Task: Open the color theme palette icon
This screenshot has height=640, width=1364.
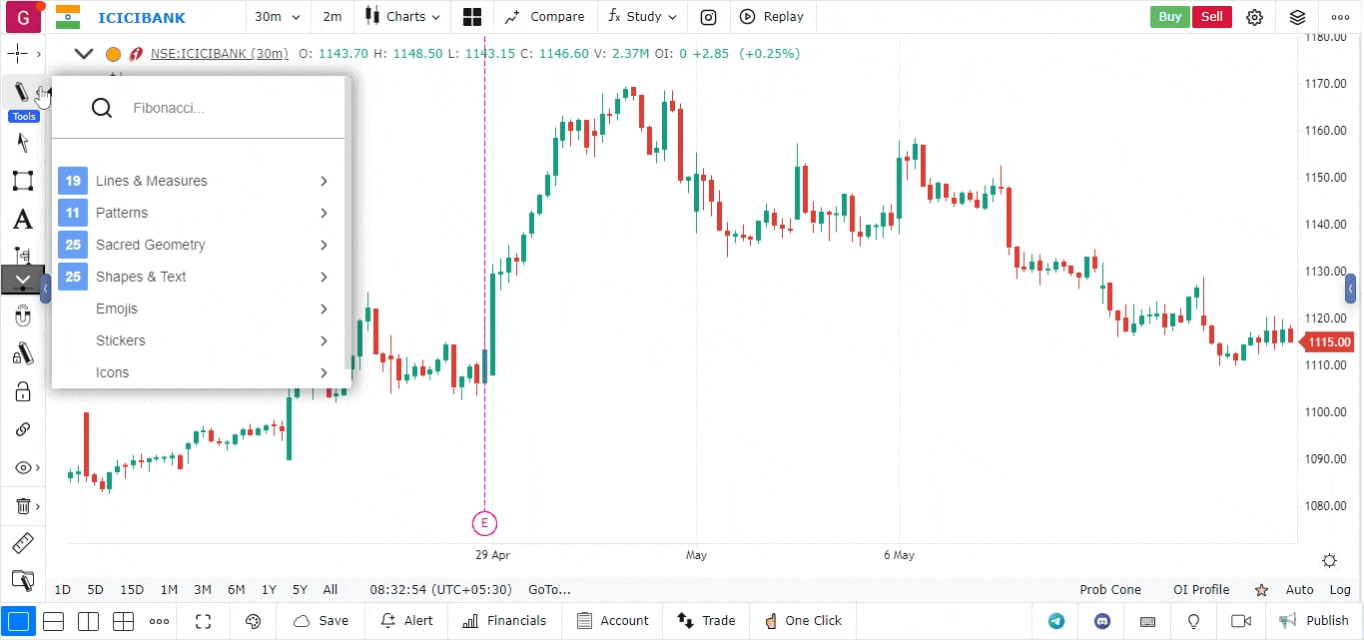Action: 253,621
